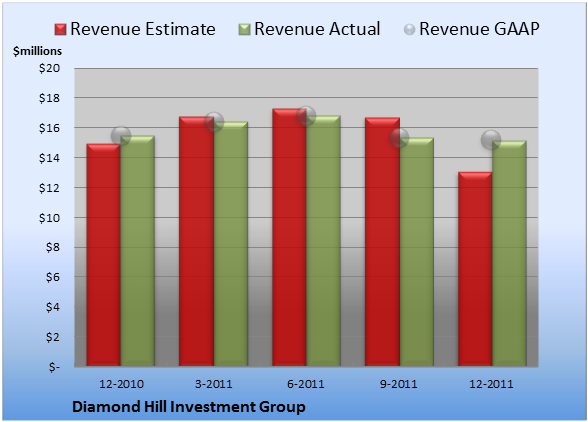The width and height of the screenshot is (588, 422).
Task: Click the $millions axis title
Action: [37, 51]
